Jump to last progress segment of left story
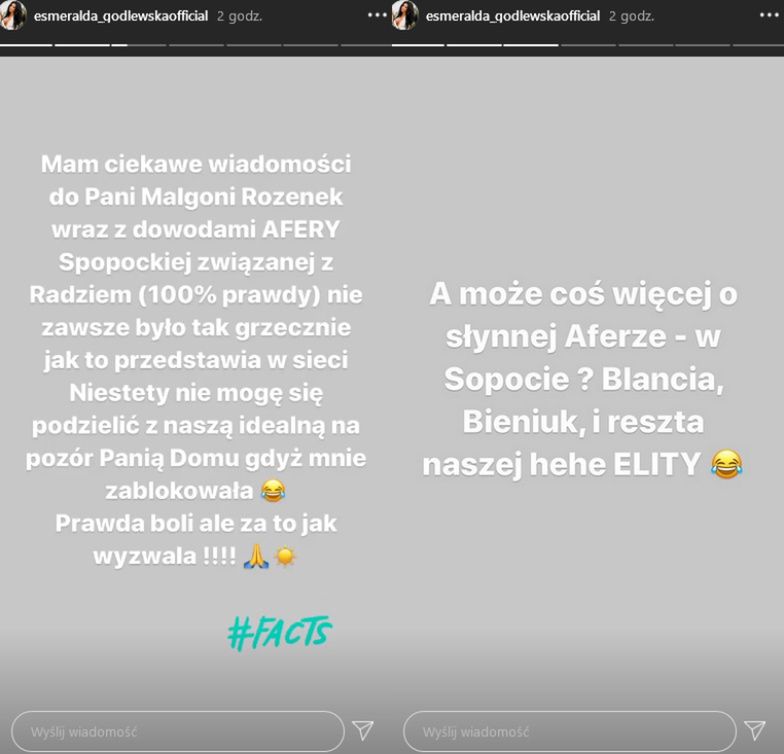 [366, 45]
